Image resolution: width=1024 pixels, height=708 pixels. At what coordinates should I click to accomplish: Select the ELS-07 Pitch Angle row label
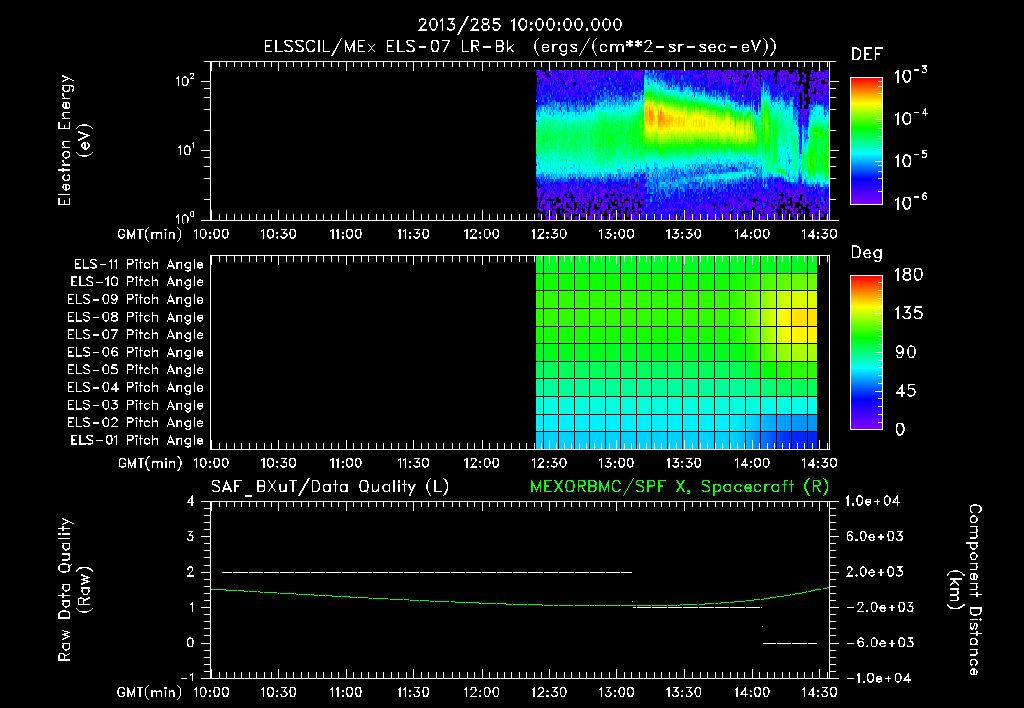(136, 335)
